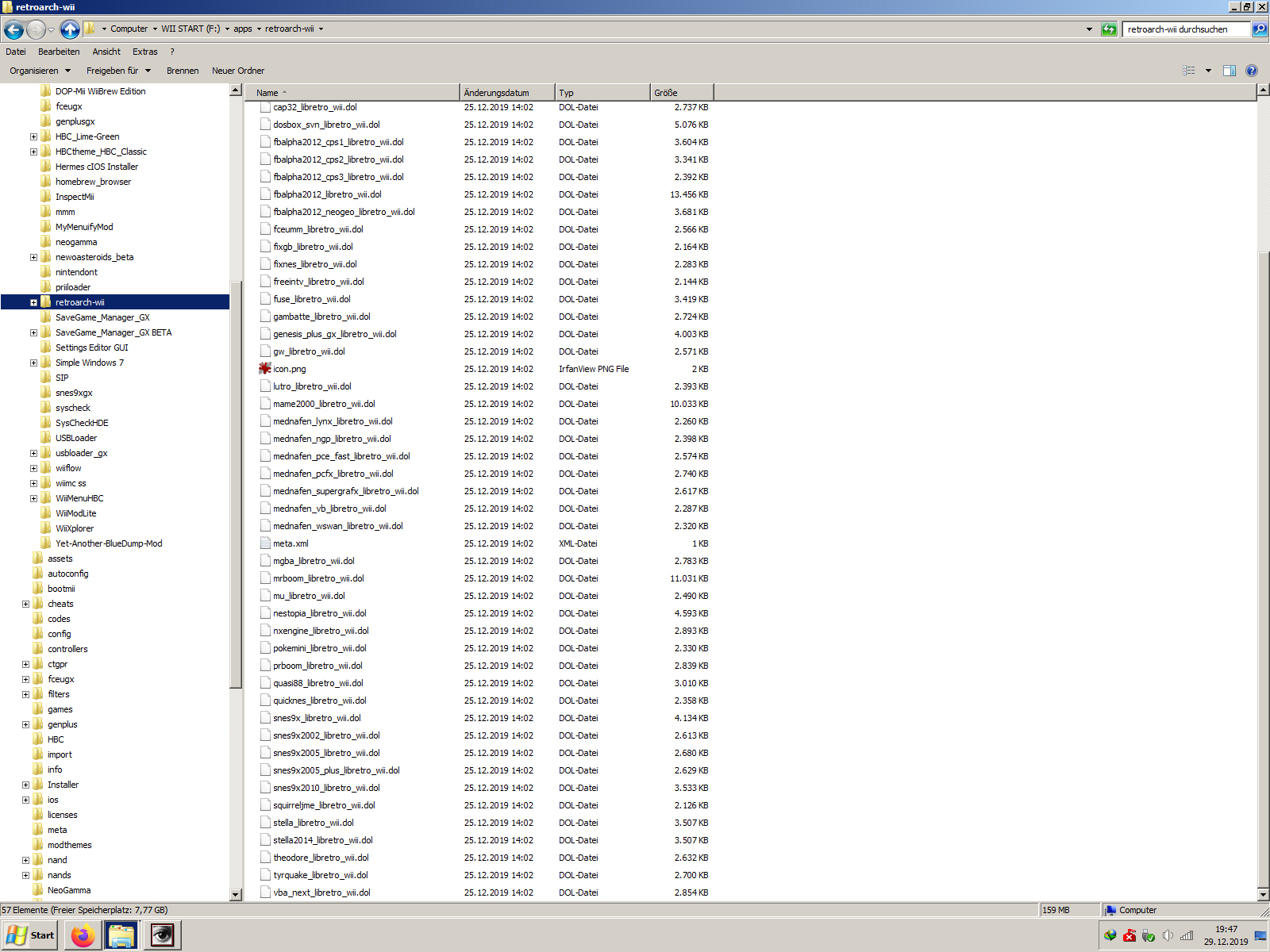The width and height of the screenshot is (1270, 952).
Task: Click the green shield tray icon
Action: 1149,936
